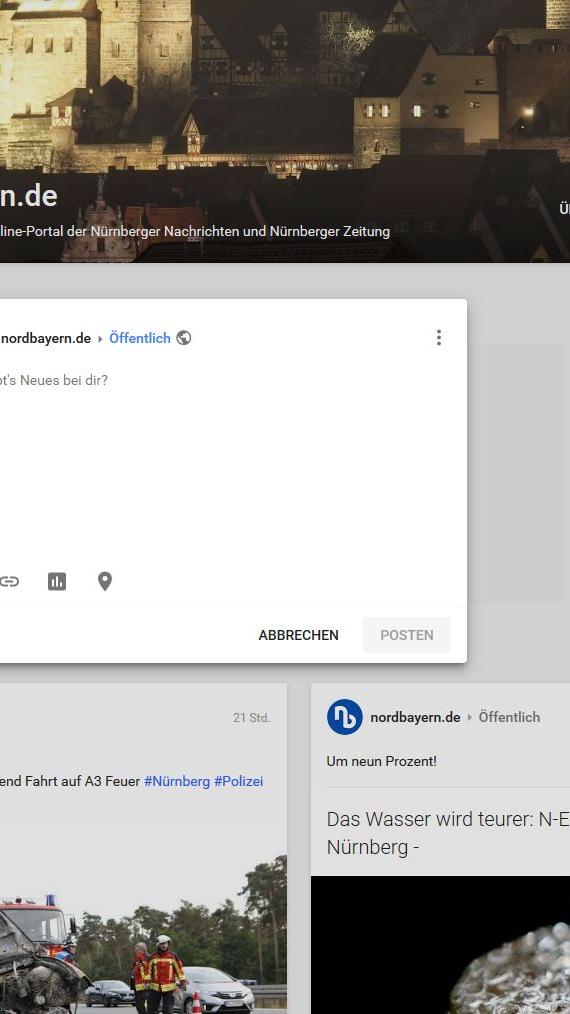Click the globe icon beside Öffentlich
This screenshot has height=1014, width=570.
[x=184, y=338]
